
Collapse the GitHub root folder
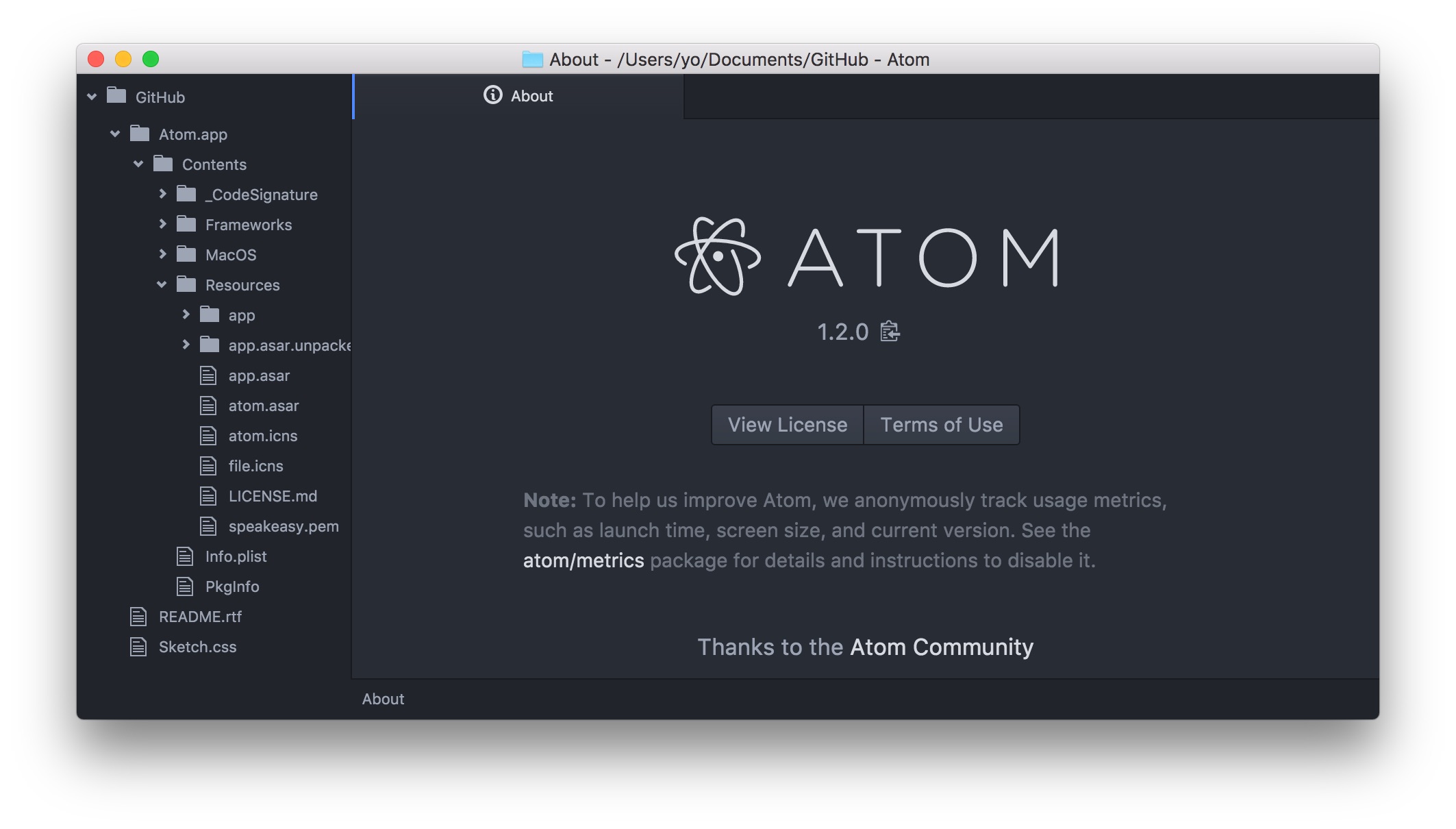[x=92, y=97]
